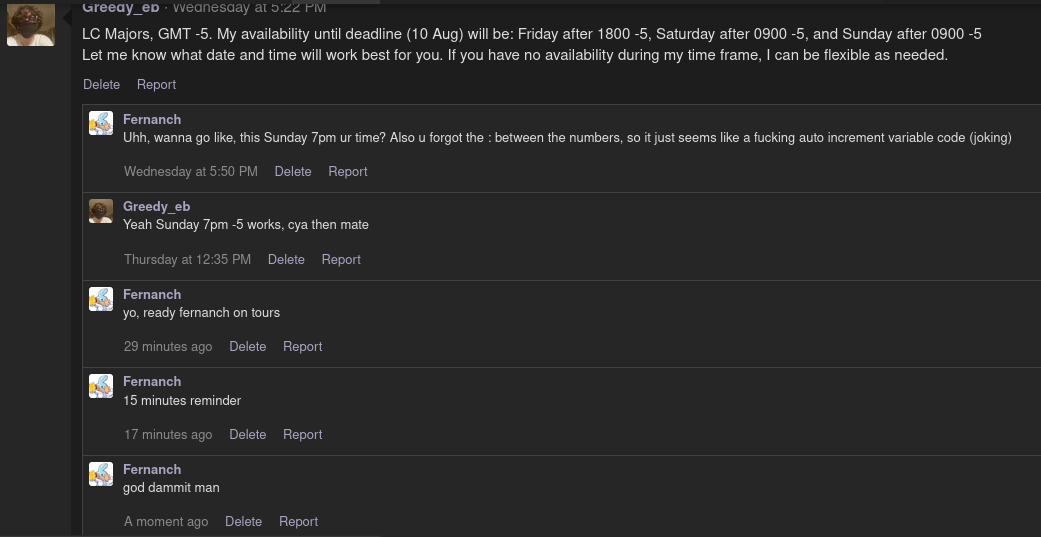Delete the Thursday 12:35 PM reply
Screen dimensions: 1041x537
[x=286, y=259]
